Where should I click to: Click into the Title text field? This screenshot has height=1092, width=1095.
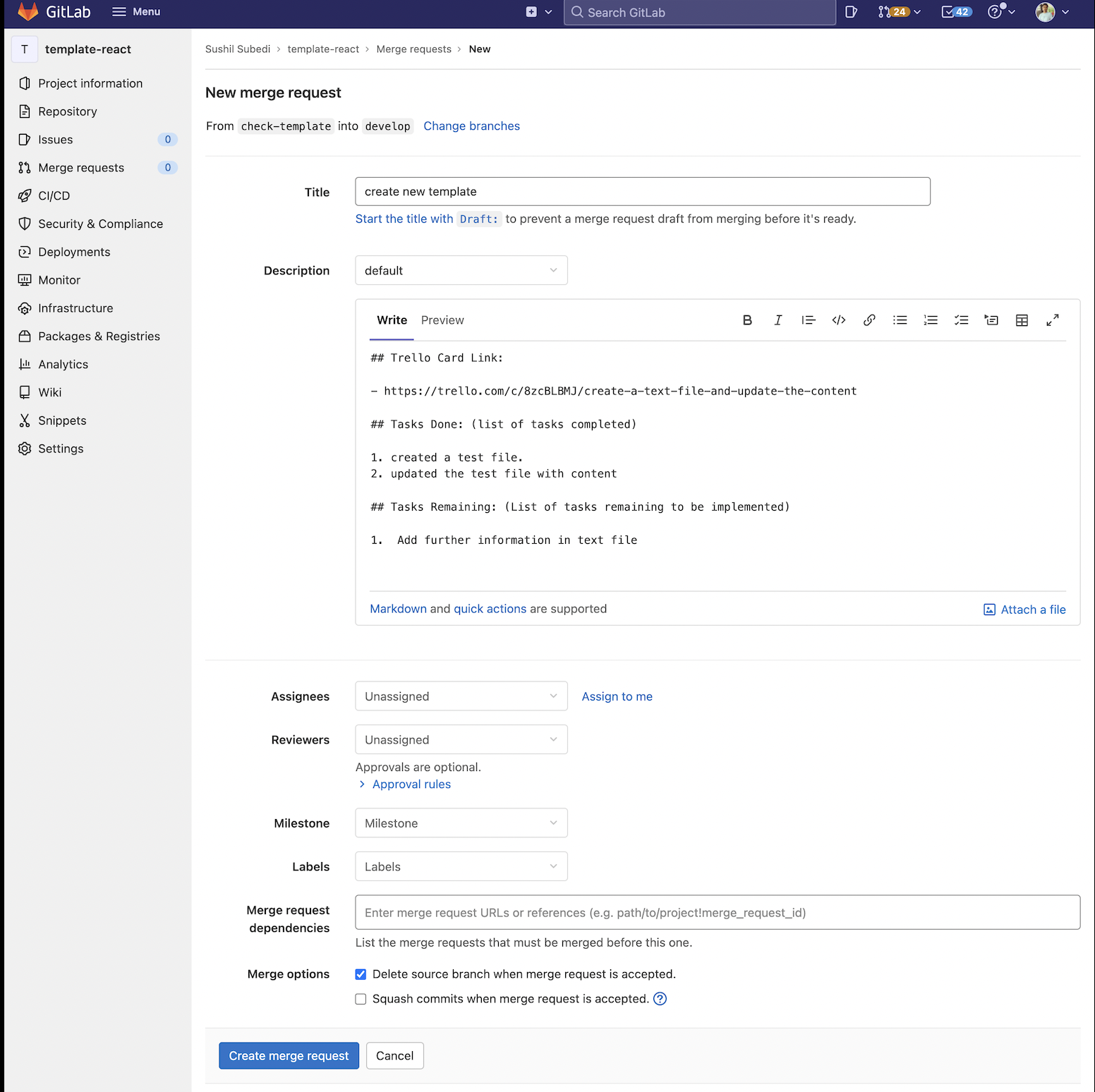(643, 192)
